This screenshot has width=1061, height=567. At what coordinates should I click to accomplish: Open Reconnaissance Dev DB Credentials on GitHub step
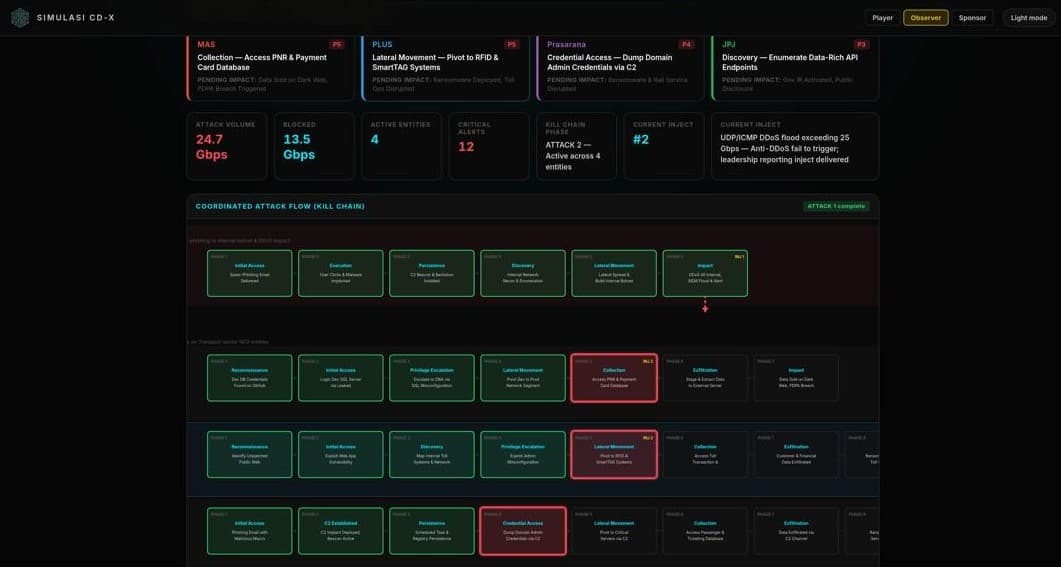[250, 378]
